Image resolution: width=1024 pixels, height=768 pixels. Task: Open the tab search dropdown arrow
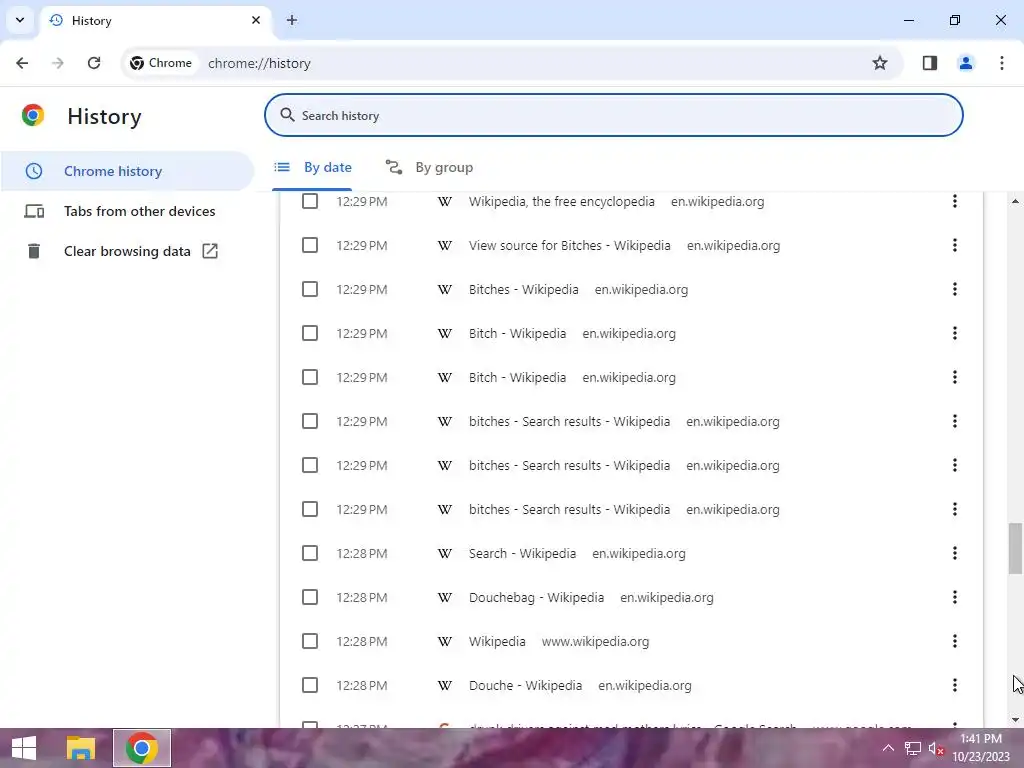point(20,20)
